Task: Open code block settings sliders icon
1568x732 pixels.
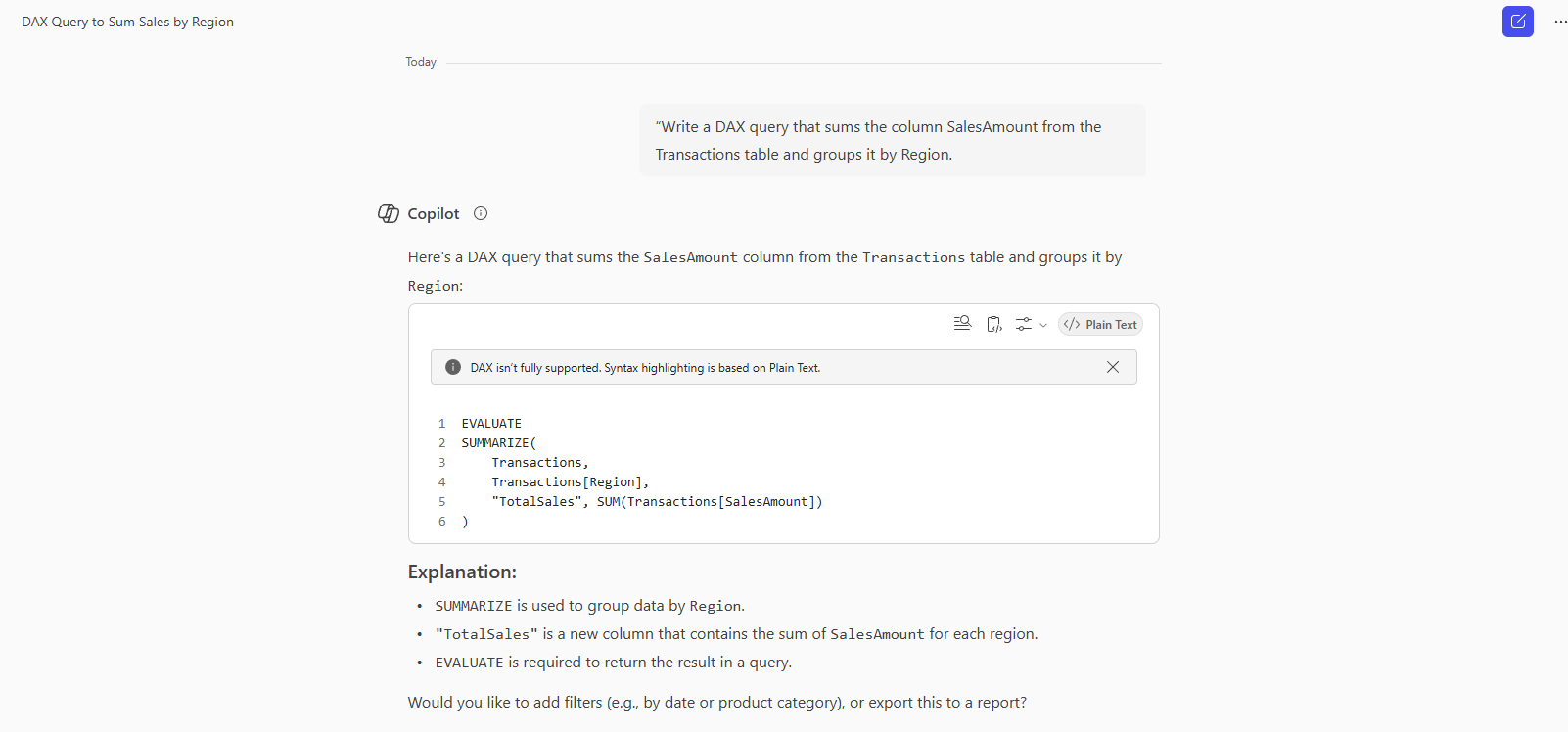Action: pyautogui.click(x=1024, y=324)
